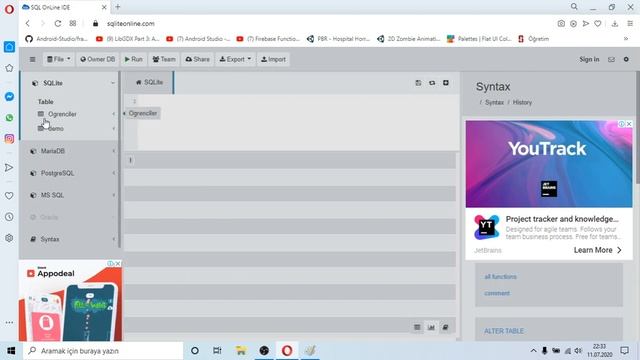
Task: Open Messenger in the Opera sidebar
Action: 9,97
